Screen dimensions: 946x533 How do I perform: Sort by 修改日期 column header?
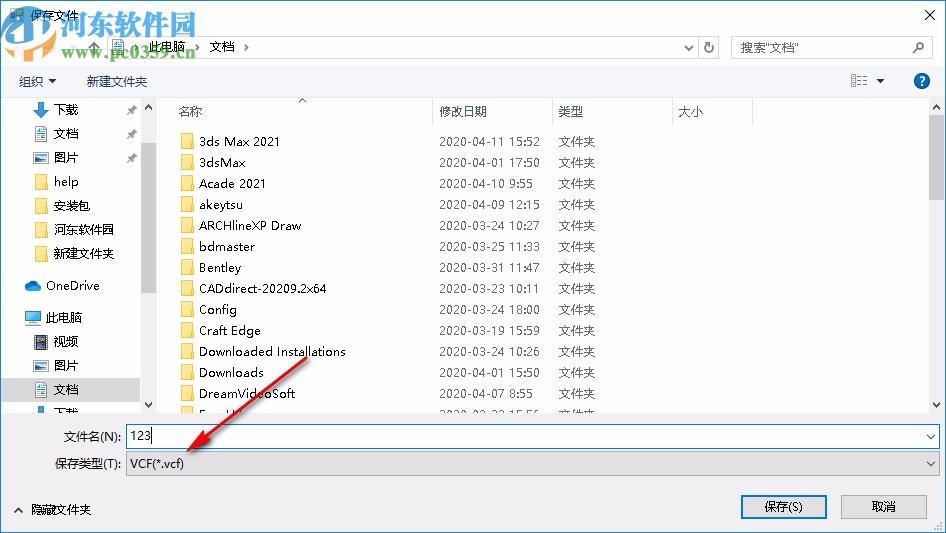pos(463,112)
